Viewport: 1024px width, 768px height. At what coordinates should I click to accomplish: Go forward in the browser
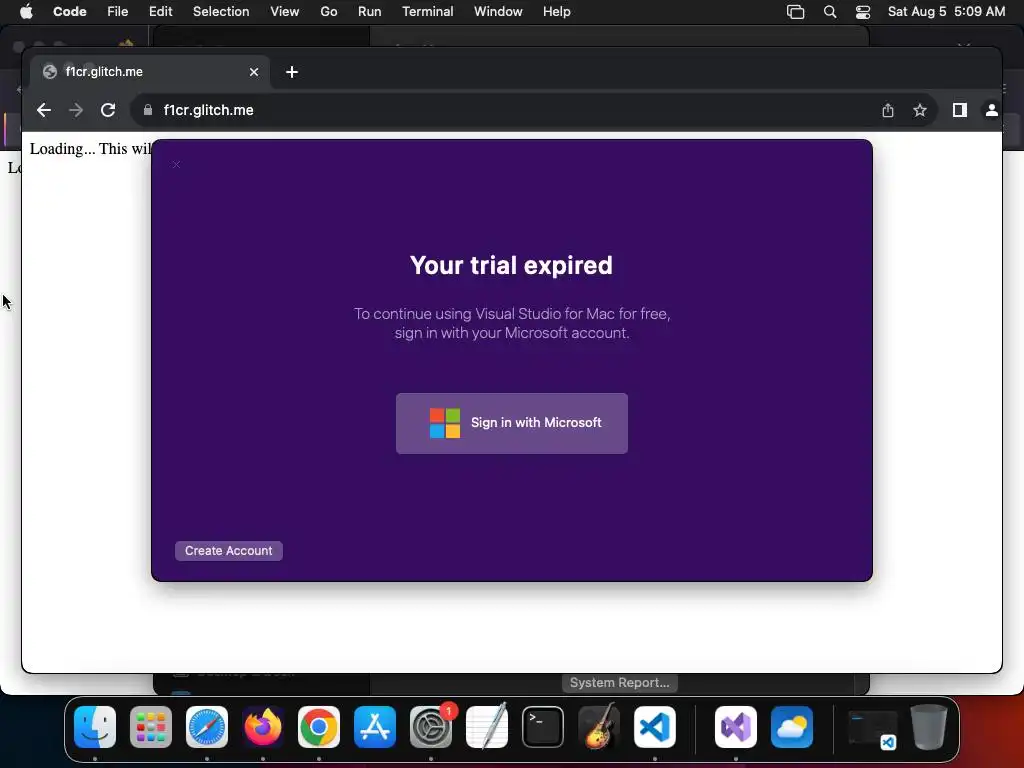76,110
